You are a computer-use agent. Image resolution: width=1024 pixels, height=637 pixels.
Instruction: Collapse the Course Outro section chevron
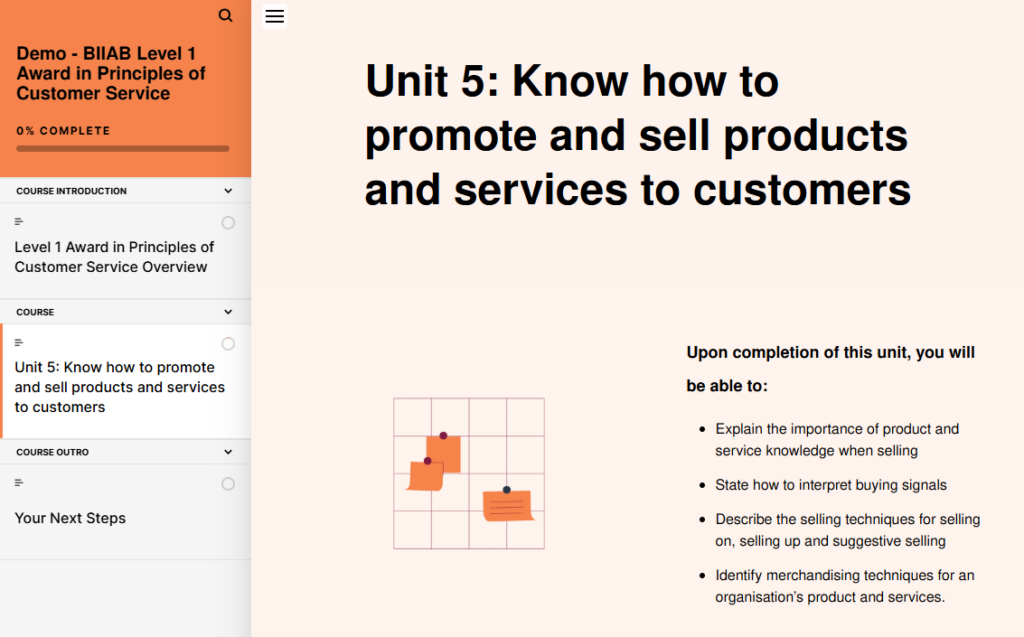pos(228,451)
